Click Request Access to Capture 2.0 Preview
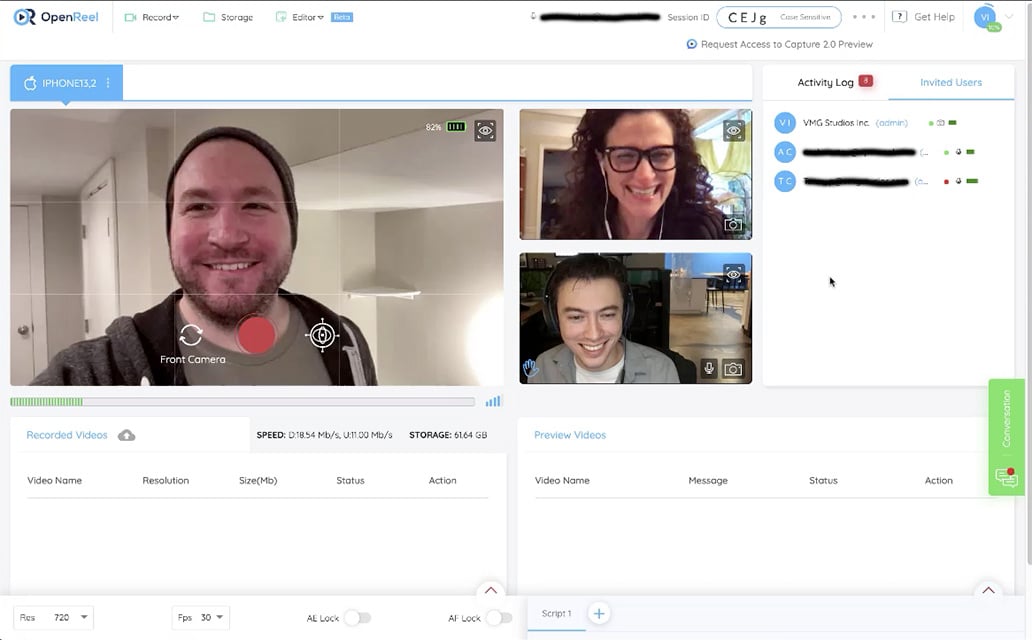 coord(780,44)
